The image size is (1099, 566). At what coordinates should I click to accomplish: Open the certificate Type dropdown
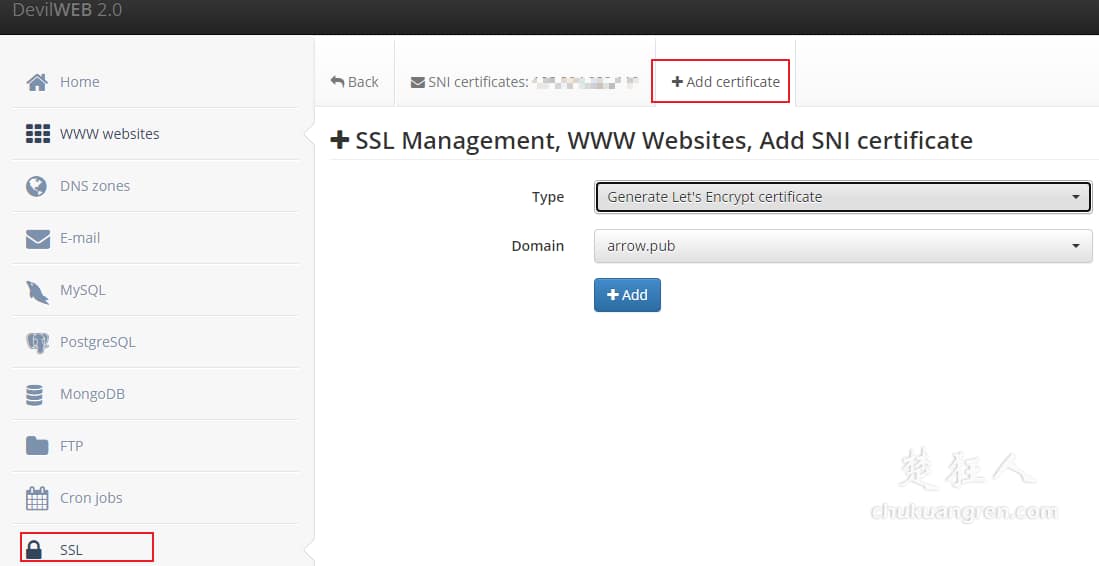843,197
